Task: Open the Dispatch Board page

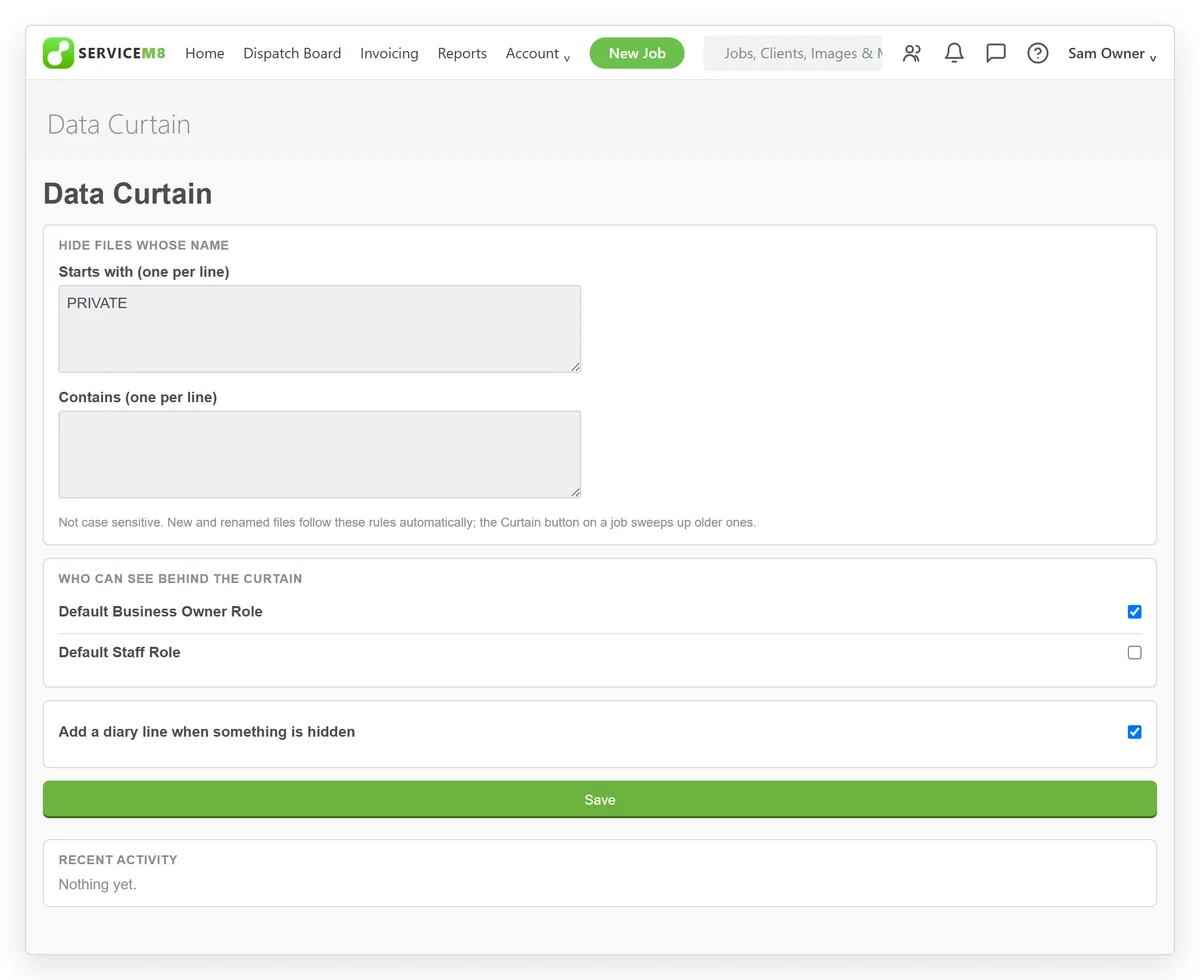Action: coord(292,53)
